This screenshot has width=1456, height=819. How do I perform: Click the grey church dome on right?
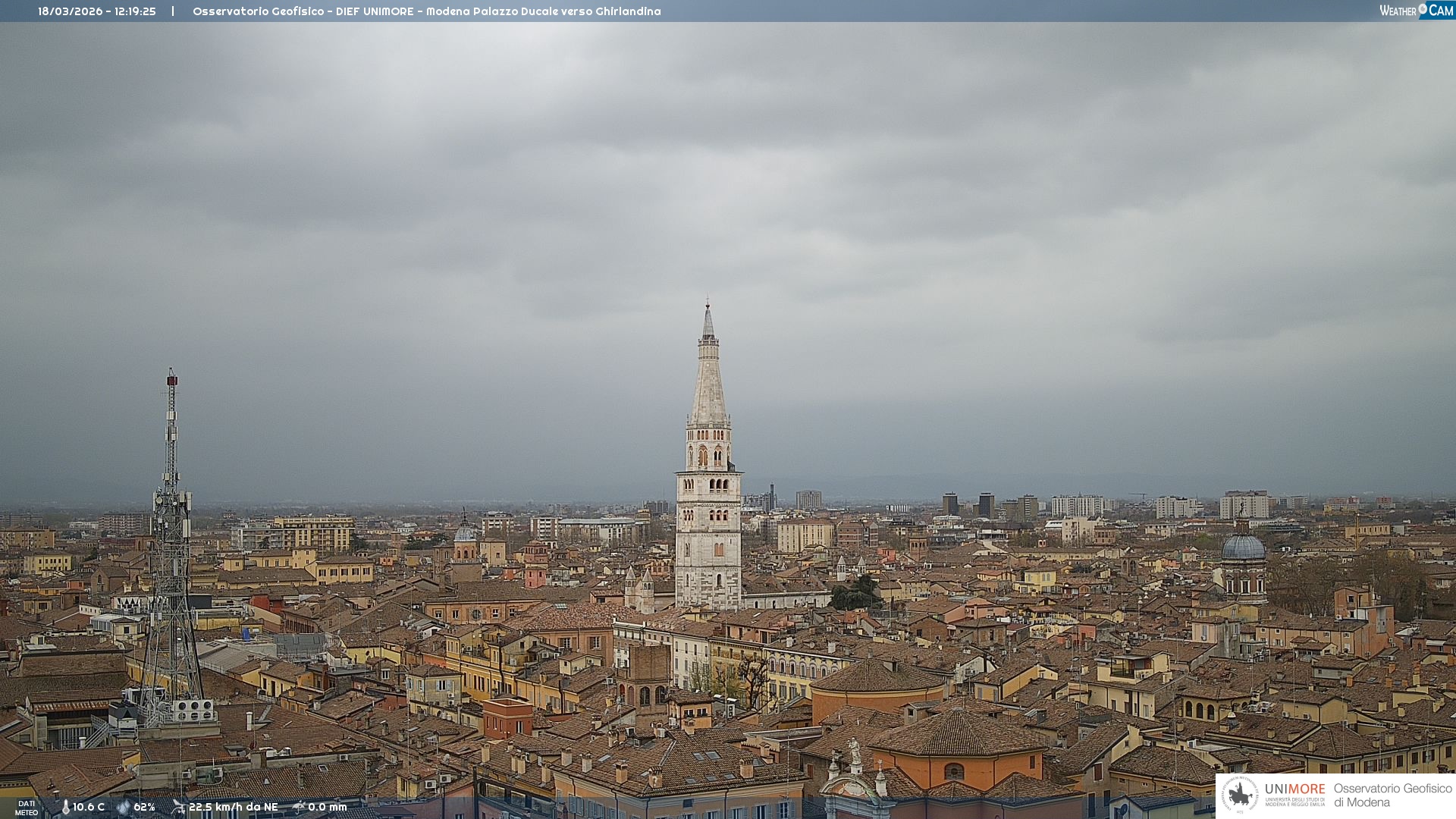[x=1244, y=548]
